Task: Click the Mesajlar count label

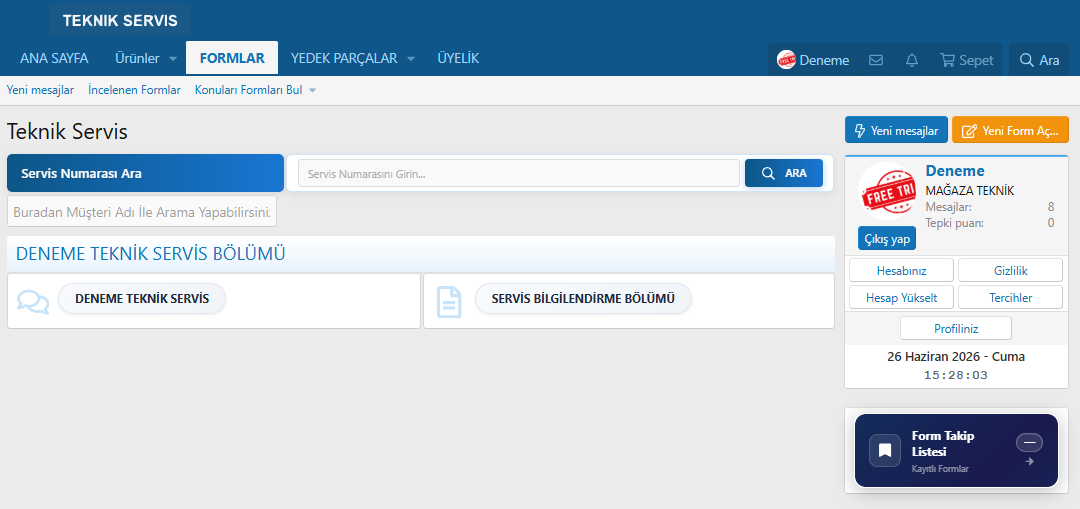Action: coord(948,207)
